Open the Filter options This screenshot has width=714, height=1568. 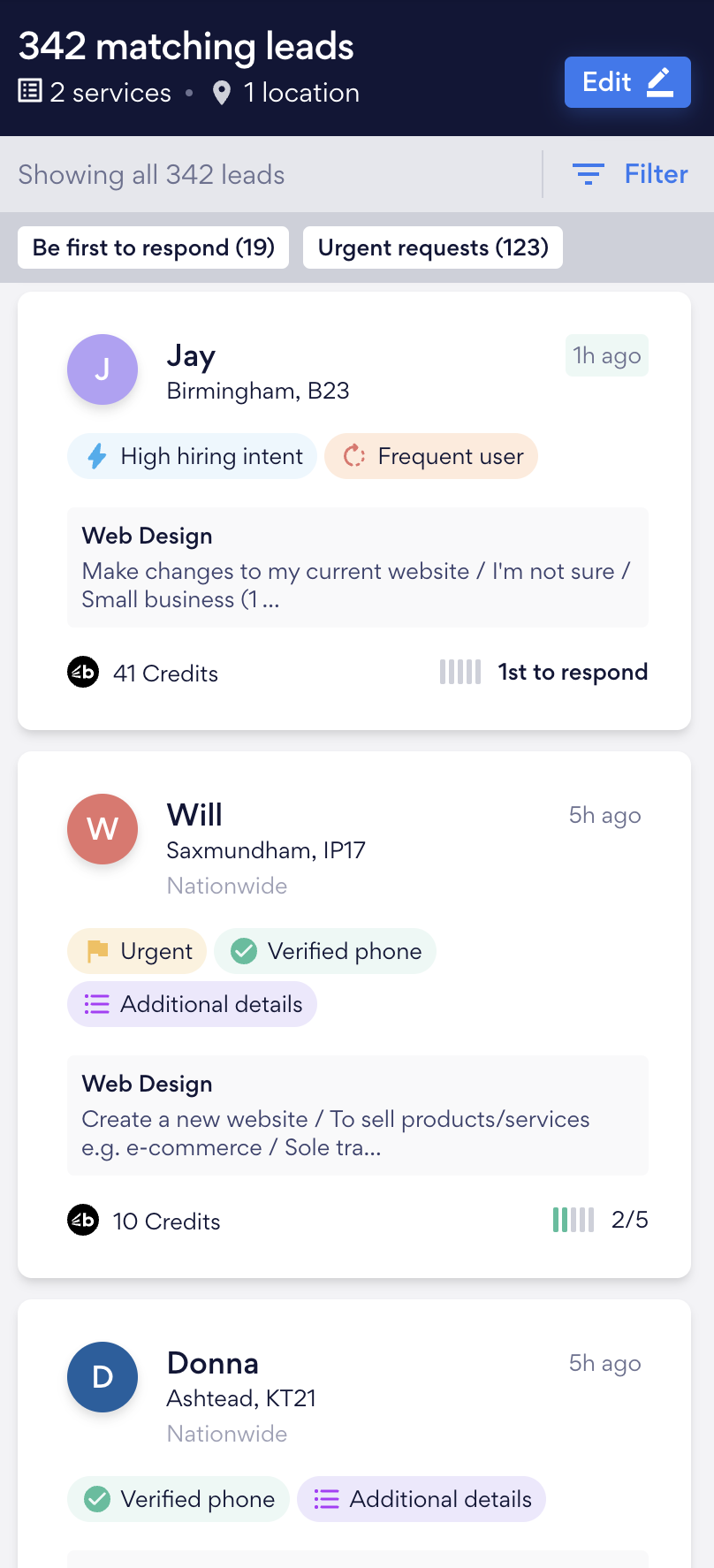click(x=656, y=174)
